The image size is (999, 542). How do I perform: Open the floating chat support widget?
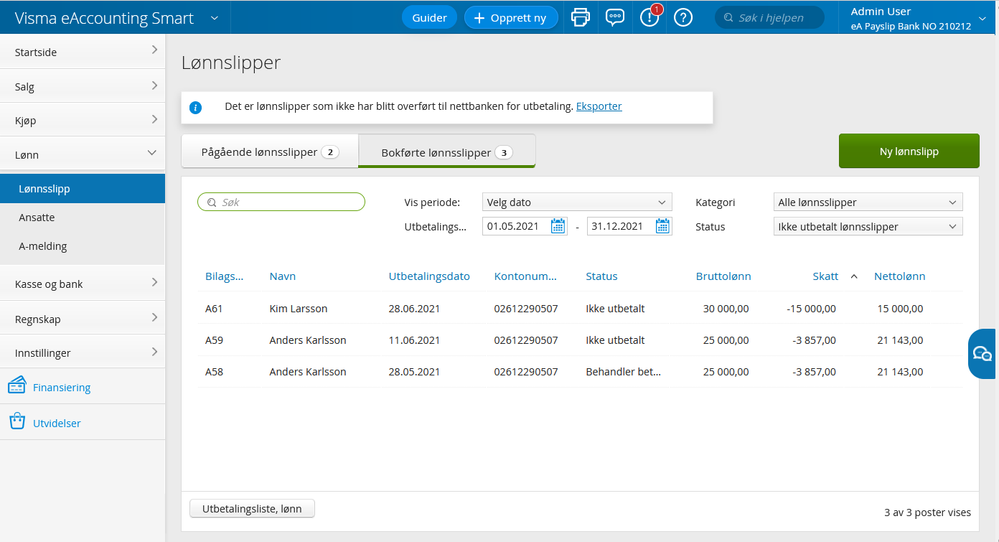tap(982, 354)
